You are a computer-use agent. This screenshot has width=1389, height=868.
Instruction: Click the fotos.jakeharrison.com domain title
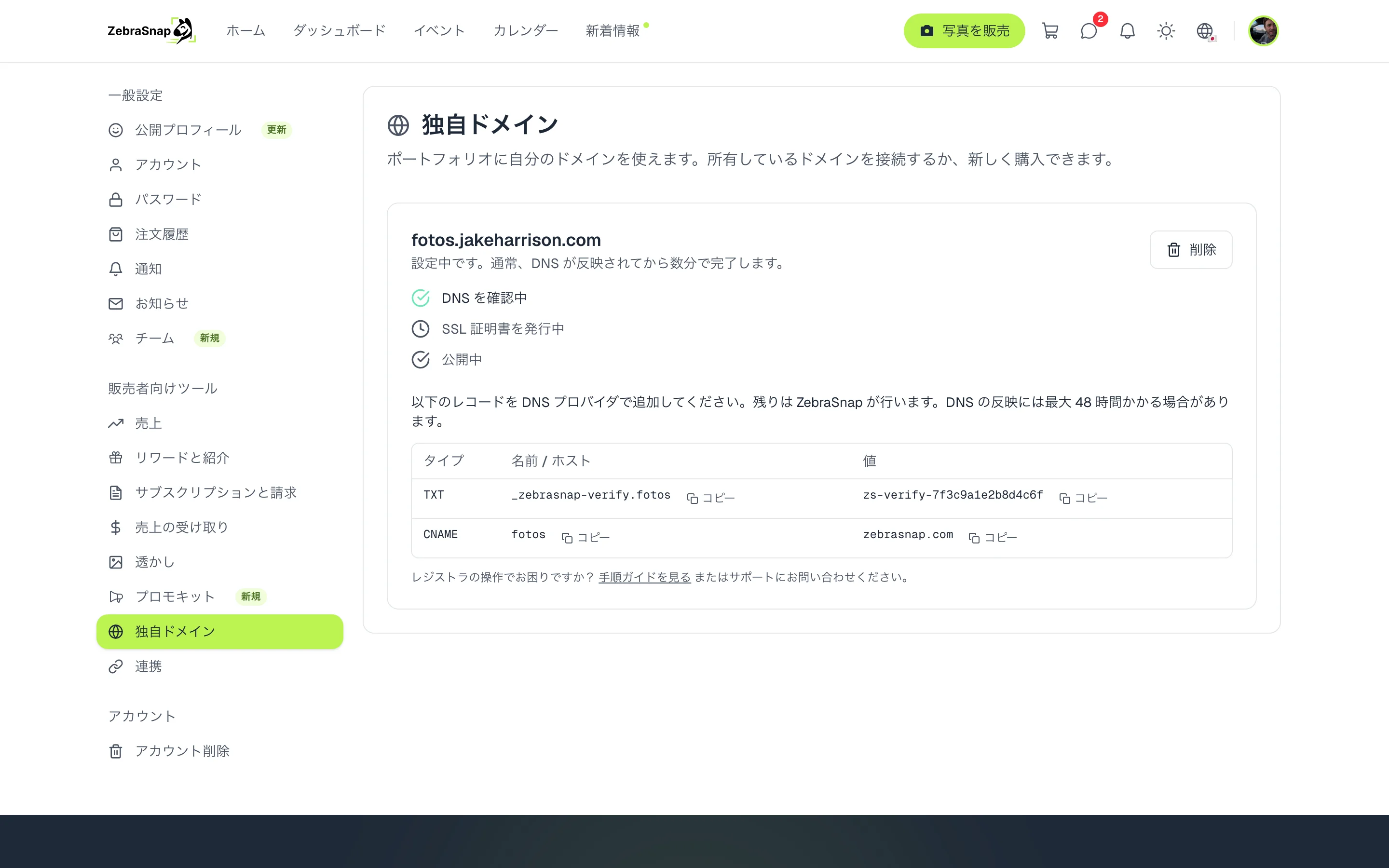tap(505, 240)
